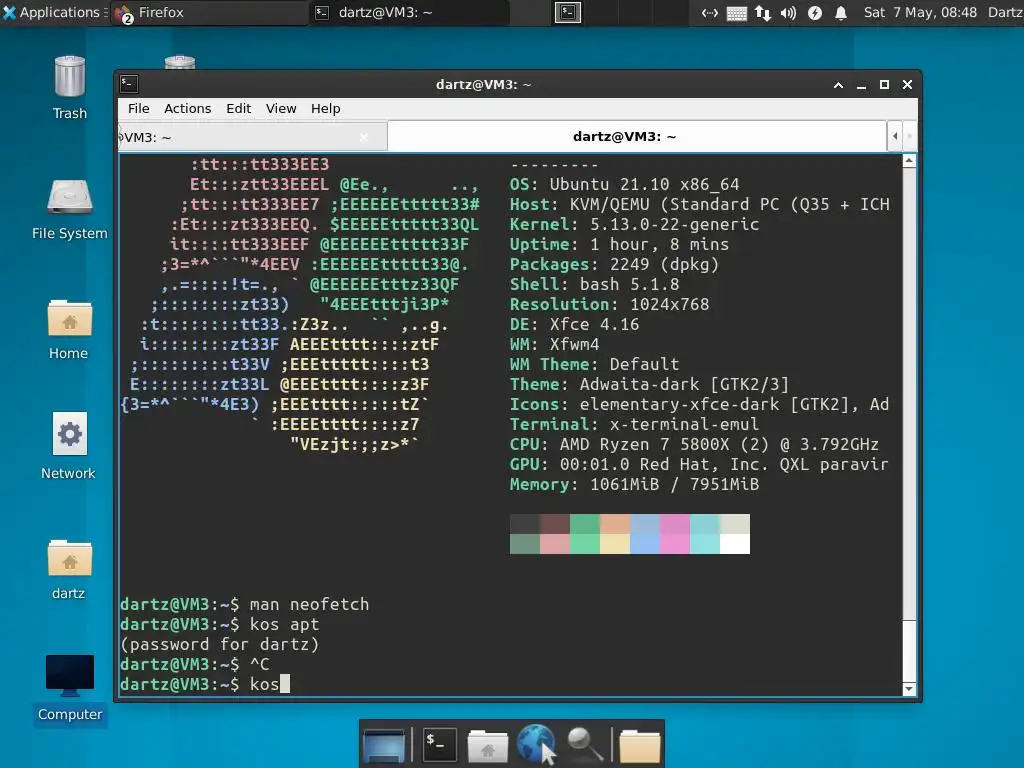Open the terminal Help menu
Screen dimensions: 1024x768
click(x=325, y=108)
